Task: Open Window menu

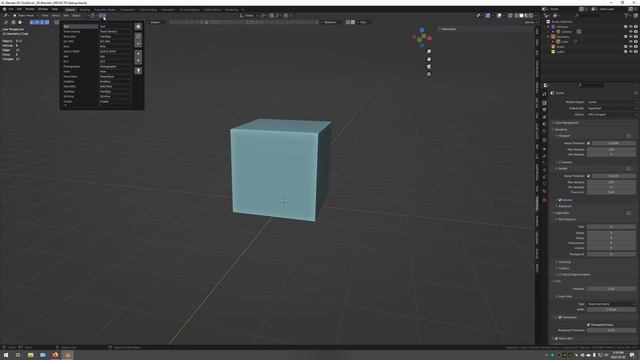Action: (43, 9)
